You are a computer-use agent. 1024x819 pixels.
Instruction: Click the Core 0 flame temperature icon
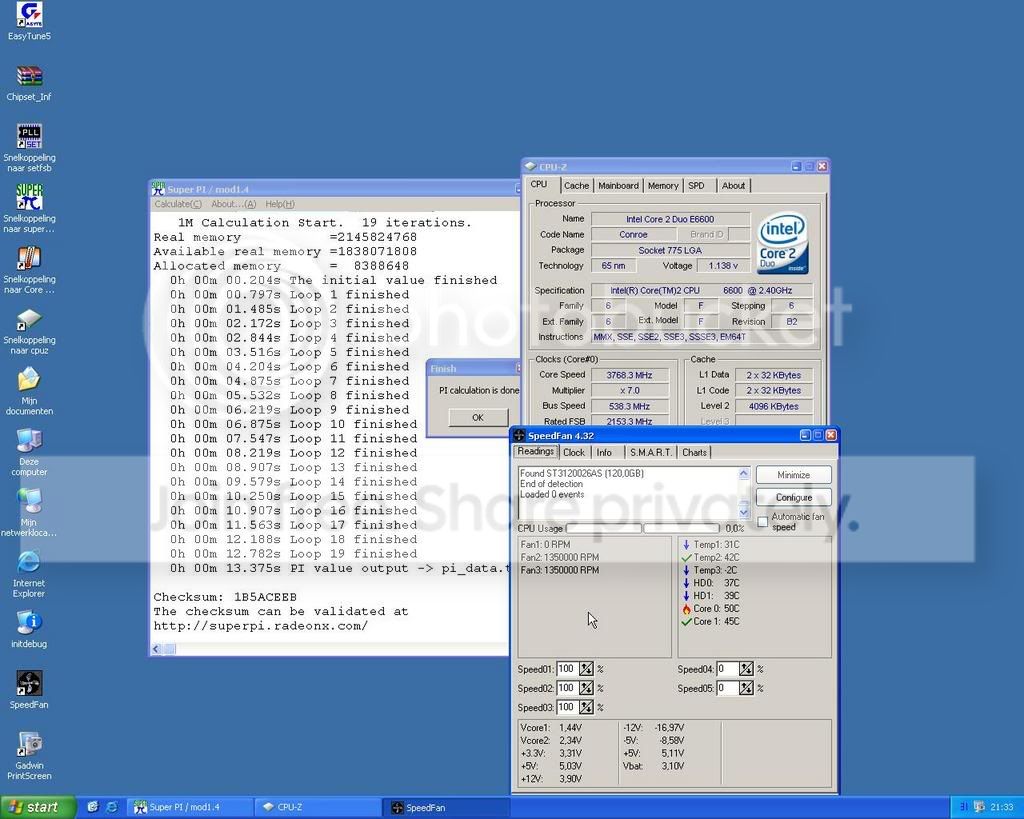pyautogui.click(x=686, y=609)
